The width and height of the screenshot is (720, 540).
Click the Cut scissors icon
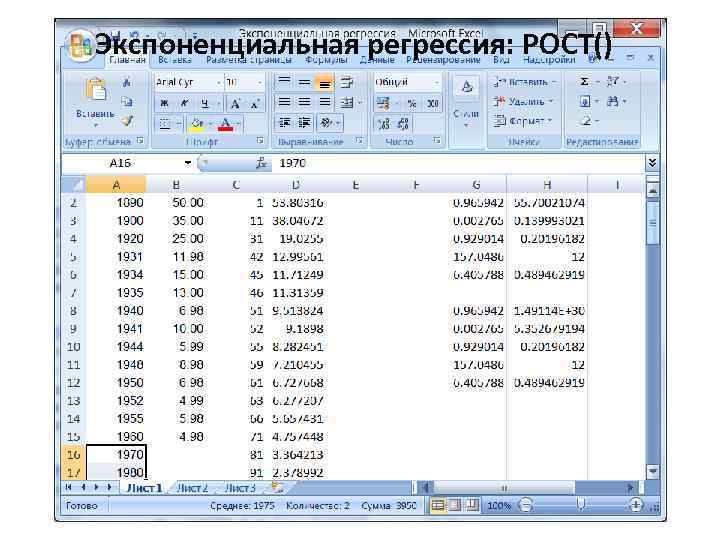[127, 83]
